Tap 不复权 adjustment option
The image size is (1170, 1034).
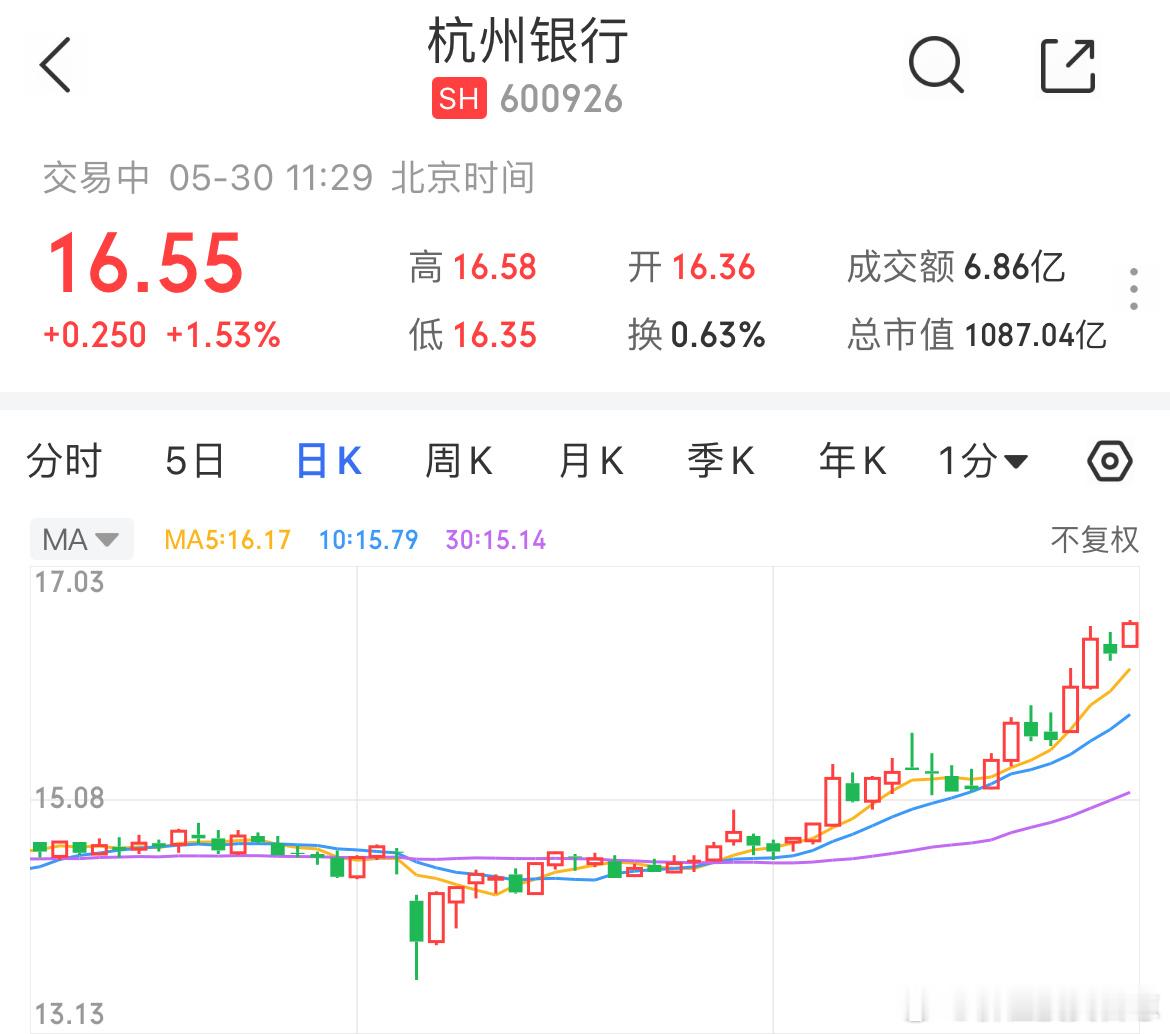[1095, 539]
